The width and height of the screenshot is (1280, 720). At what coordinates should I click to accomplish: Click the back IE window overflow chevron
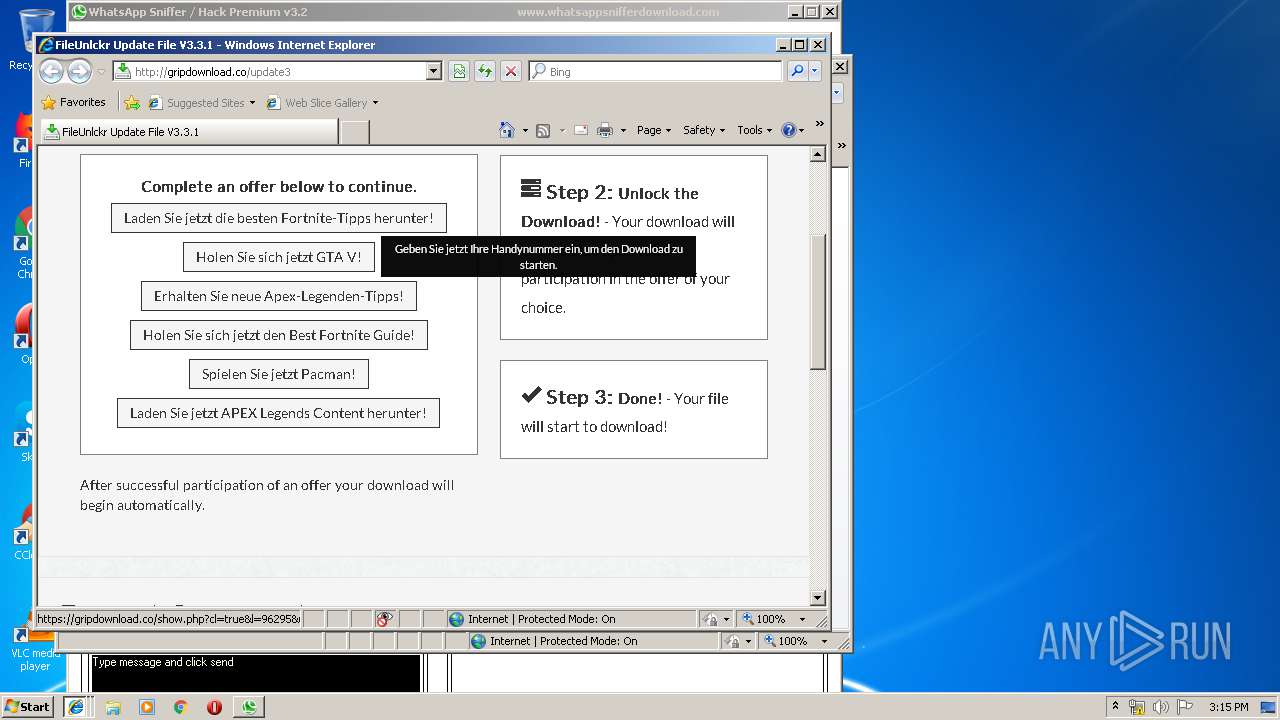point(842,146)
